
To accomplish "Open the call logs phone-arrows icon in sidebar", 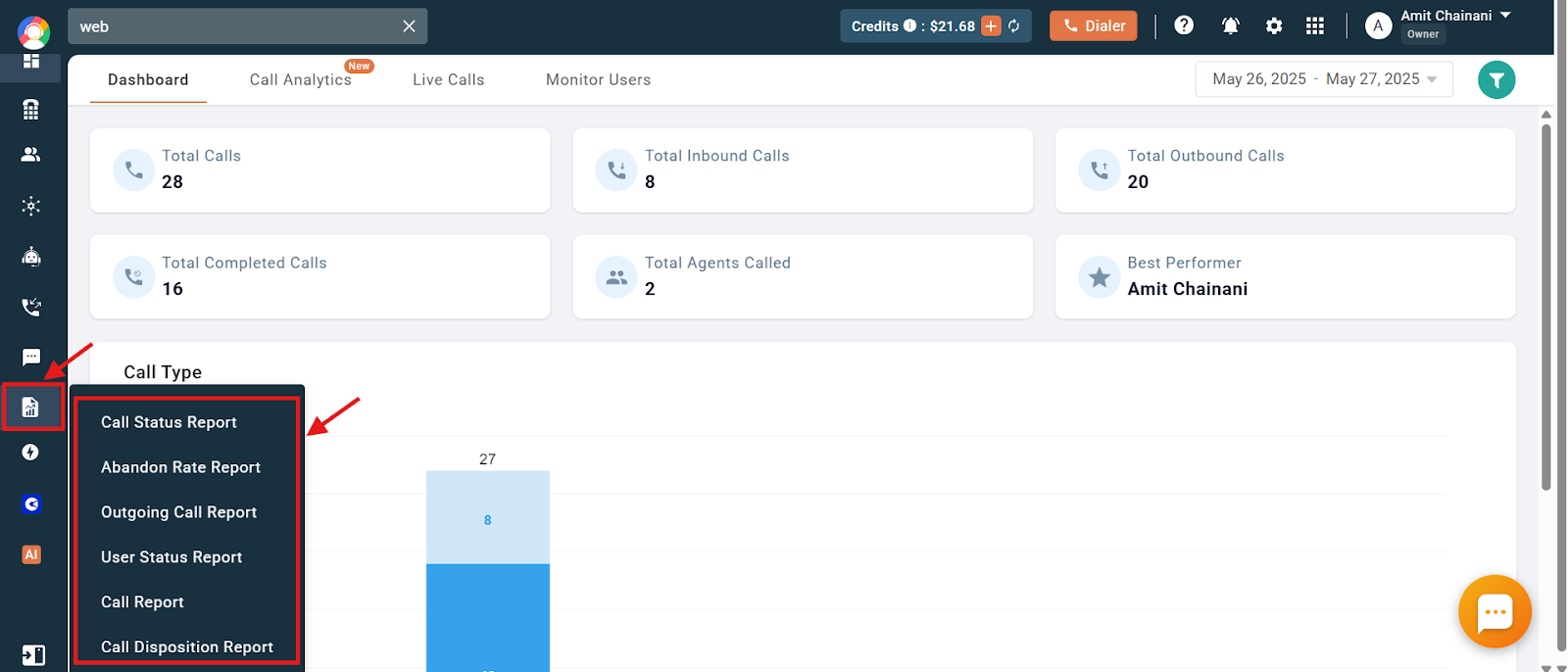I will 31,308.
